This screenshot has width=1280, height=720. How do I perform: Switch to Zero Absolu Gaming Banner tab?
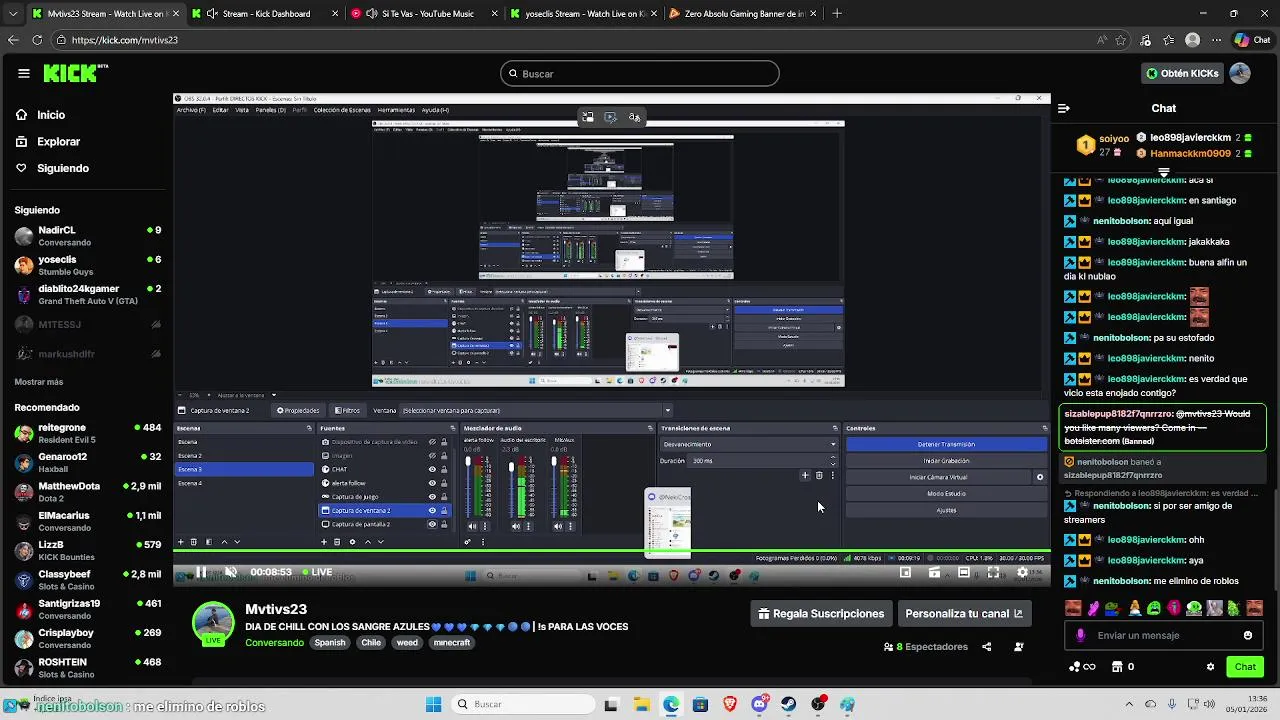tap(742, 14)
